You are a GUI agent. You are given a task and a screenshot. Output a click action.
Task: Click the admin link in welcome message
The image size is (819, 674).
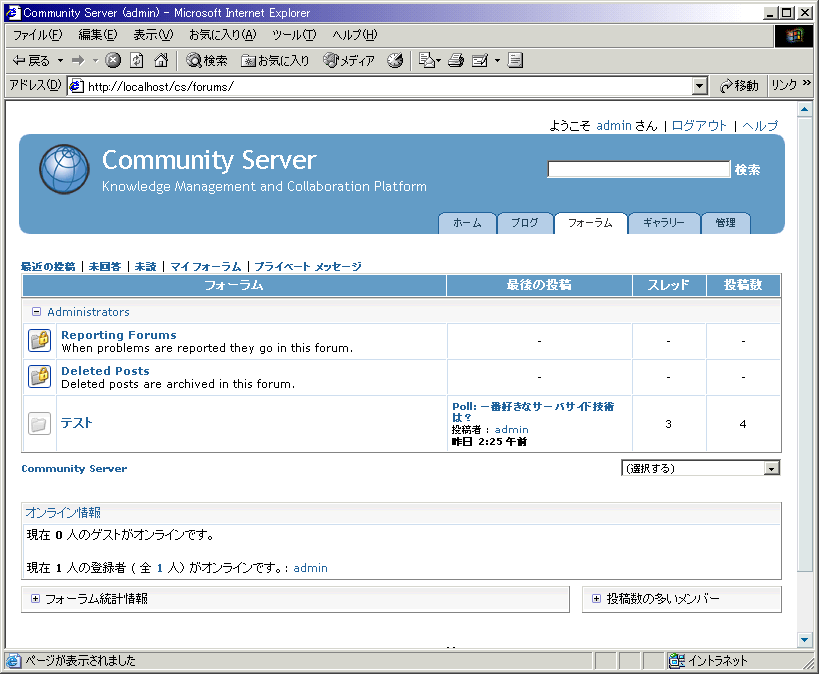point(614,126)
